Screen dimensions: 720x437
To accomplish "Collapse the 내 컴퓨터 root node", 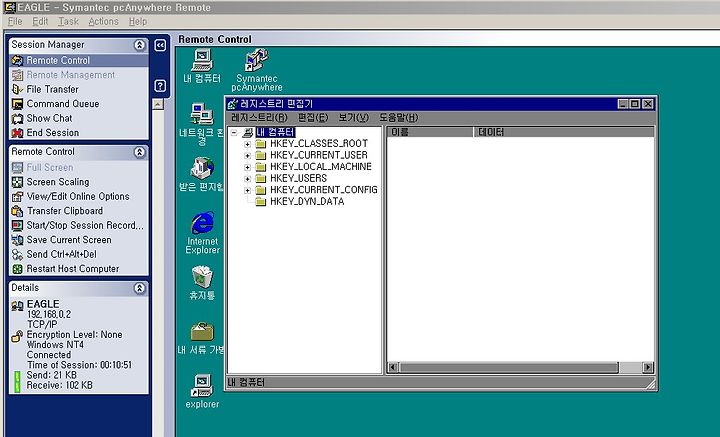I will pyautogui.click(x=234, y=133).
